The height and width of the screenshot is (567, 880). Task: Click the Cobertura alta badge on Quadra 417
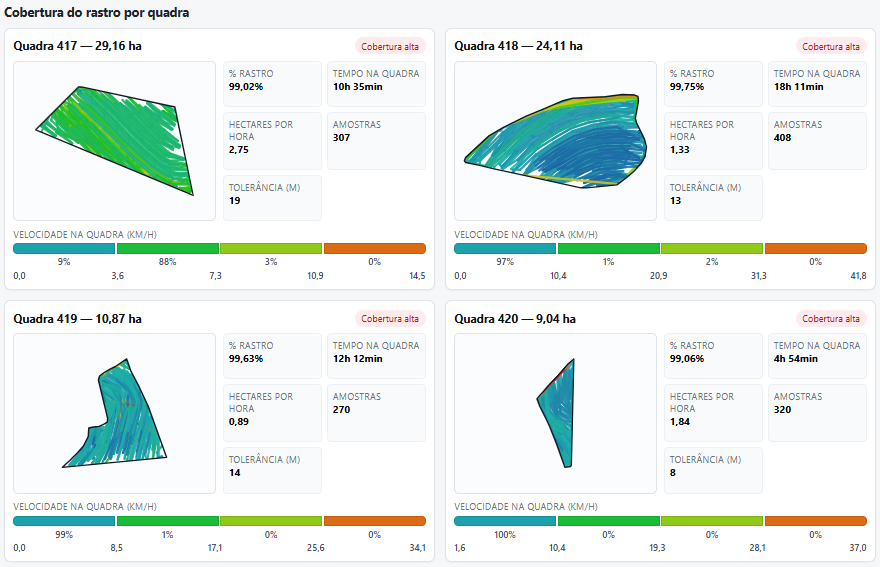390,47
